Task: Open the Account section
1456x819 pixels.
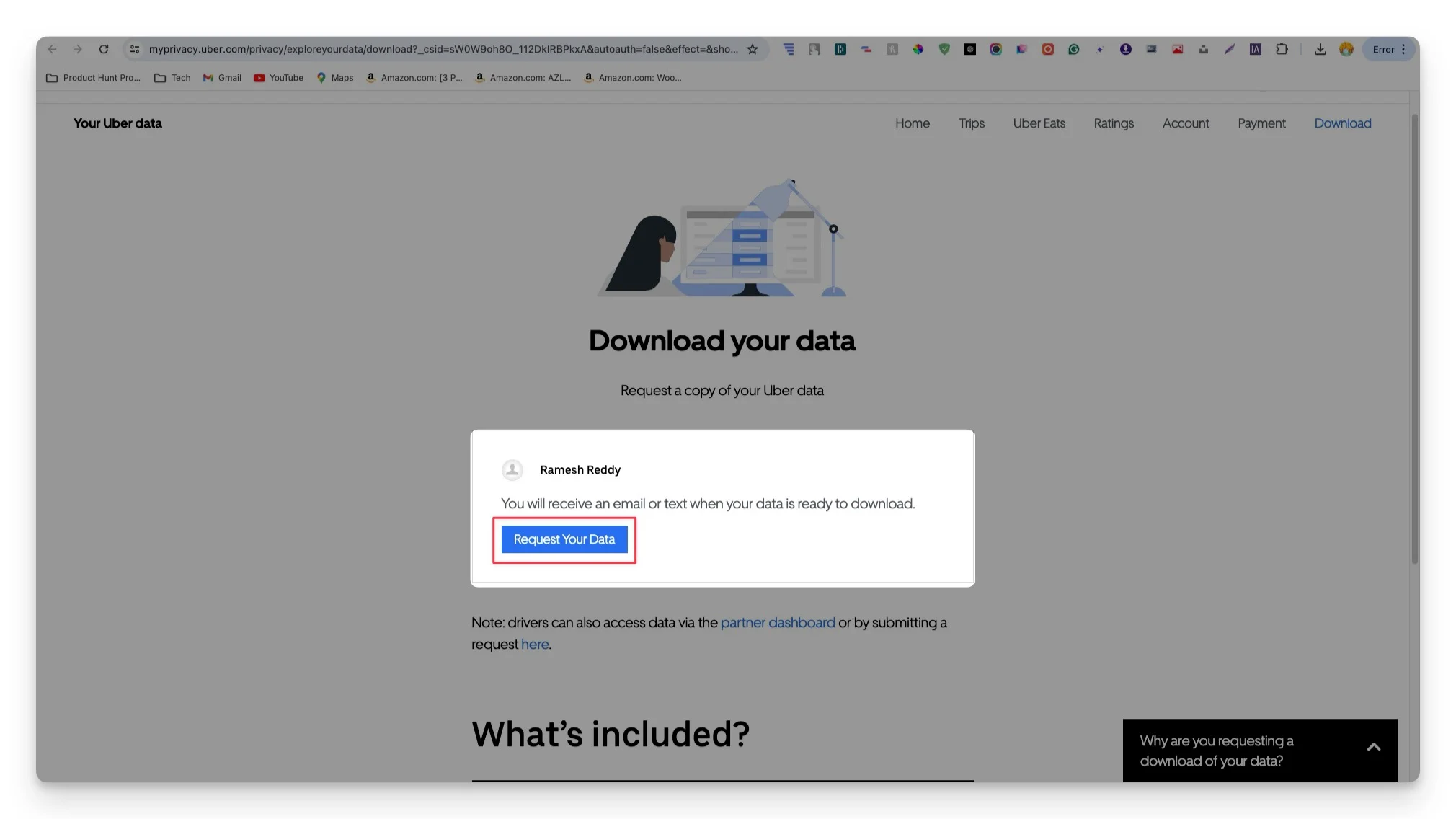Action: point(1186,123)
